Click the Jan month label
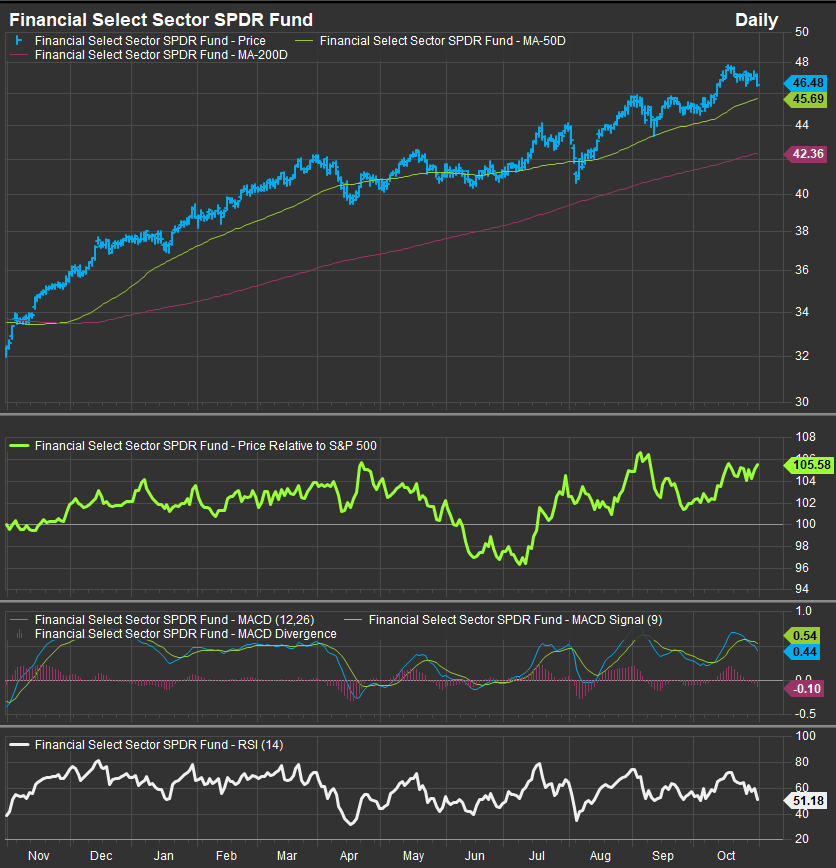836x868 pixels. (x=163, y=856)
